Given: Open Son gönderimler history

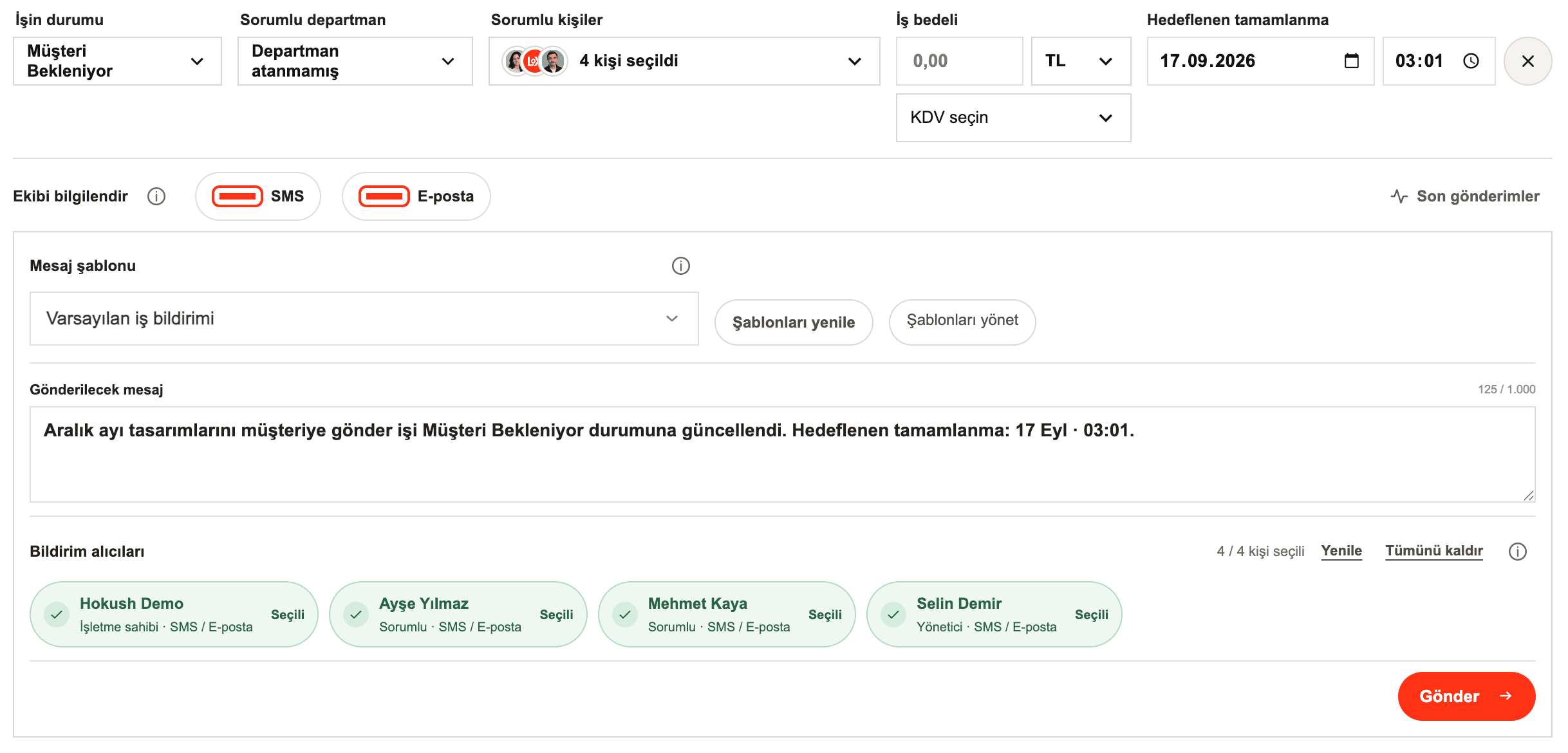Looking at the screenshot, I should 1465,196.
